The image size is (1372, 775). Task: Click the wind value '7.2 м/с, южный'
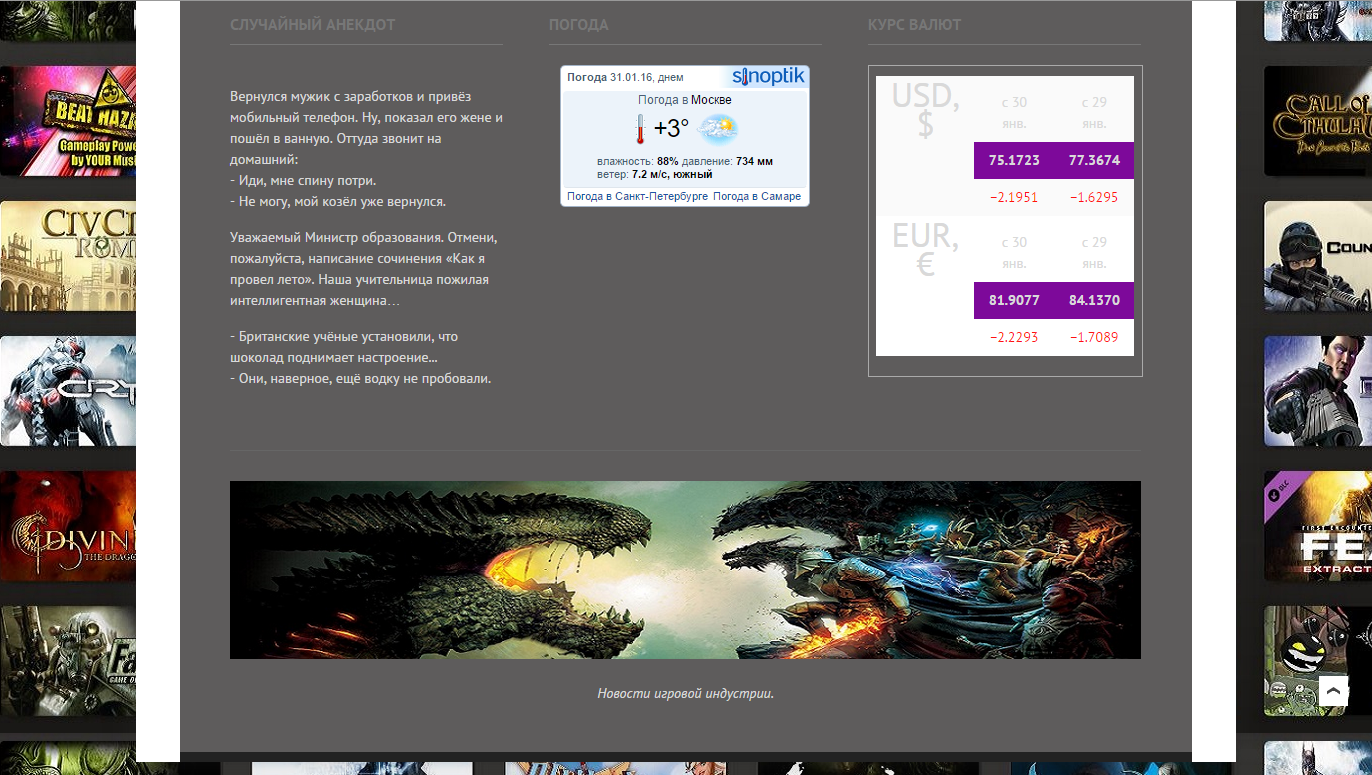coord(672,174)
